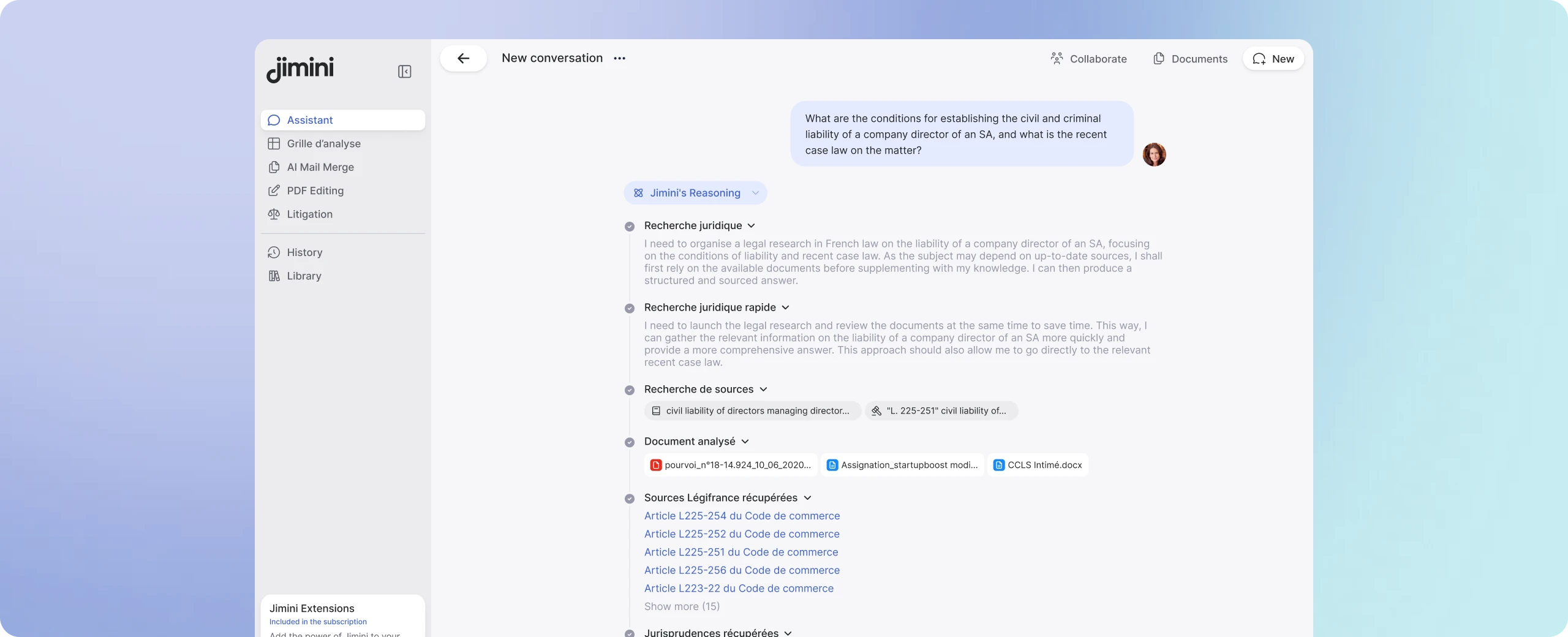Click the Grille d'analyse grid icon

click(274, 143)
